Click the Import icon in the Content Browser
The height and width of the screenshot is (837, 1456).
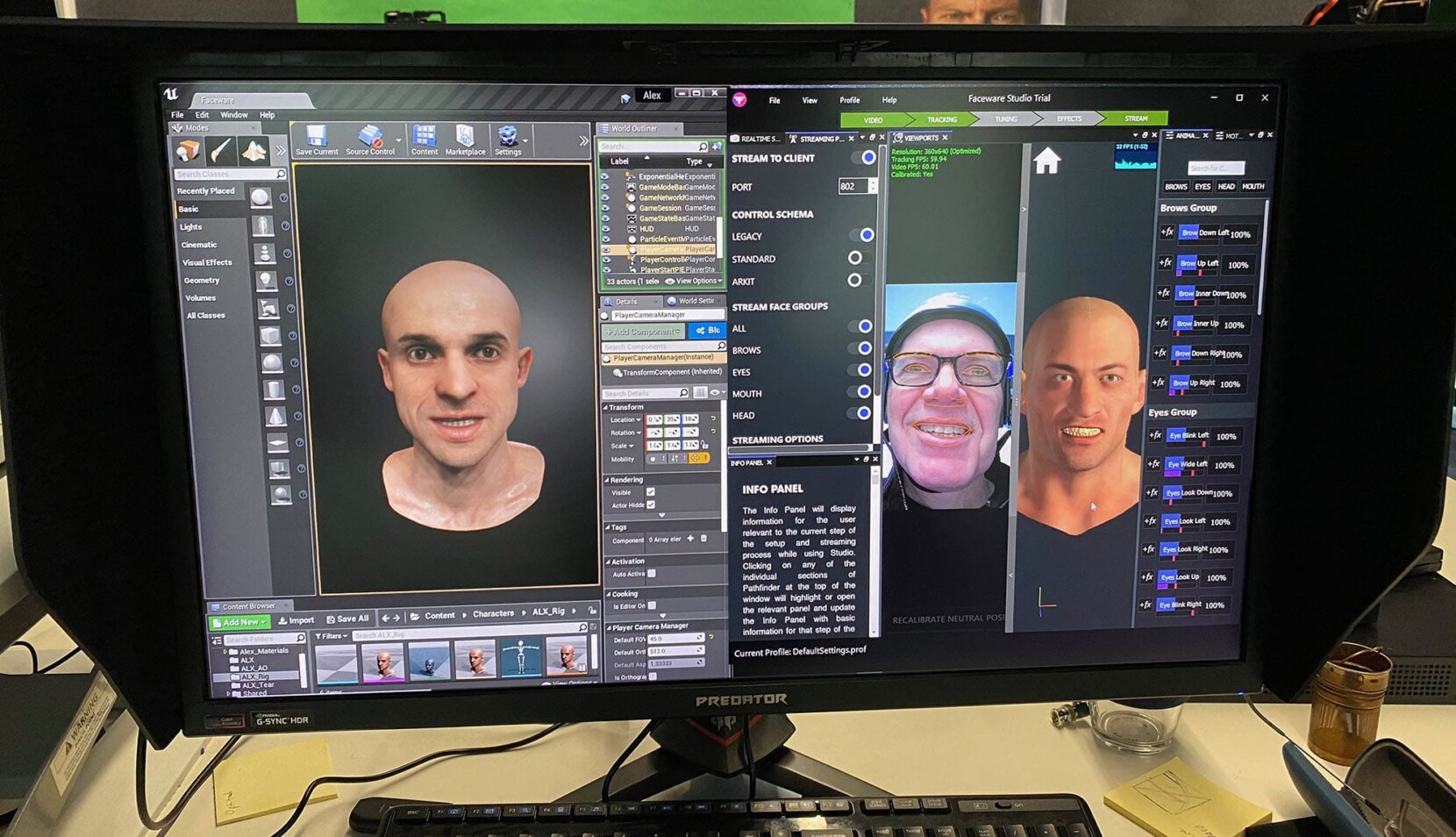[x=296, y=619]
